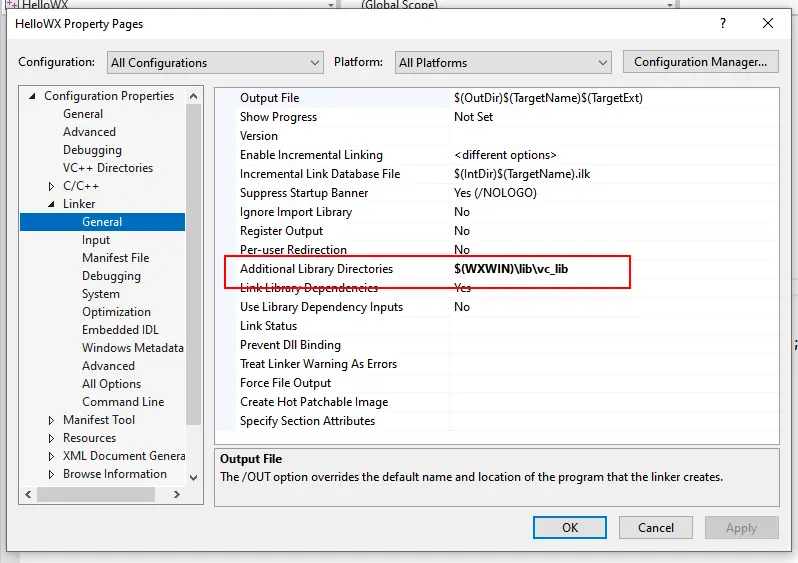This screenshot has height=563, width=798.
Task: Expand the Manifest Tool node
Action: [x=52, y=420]
